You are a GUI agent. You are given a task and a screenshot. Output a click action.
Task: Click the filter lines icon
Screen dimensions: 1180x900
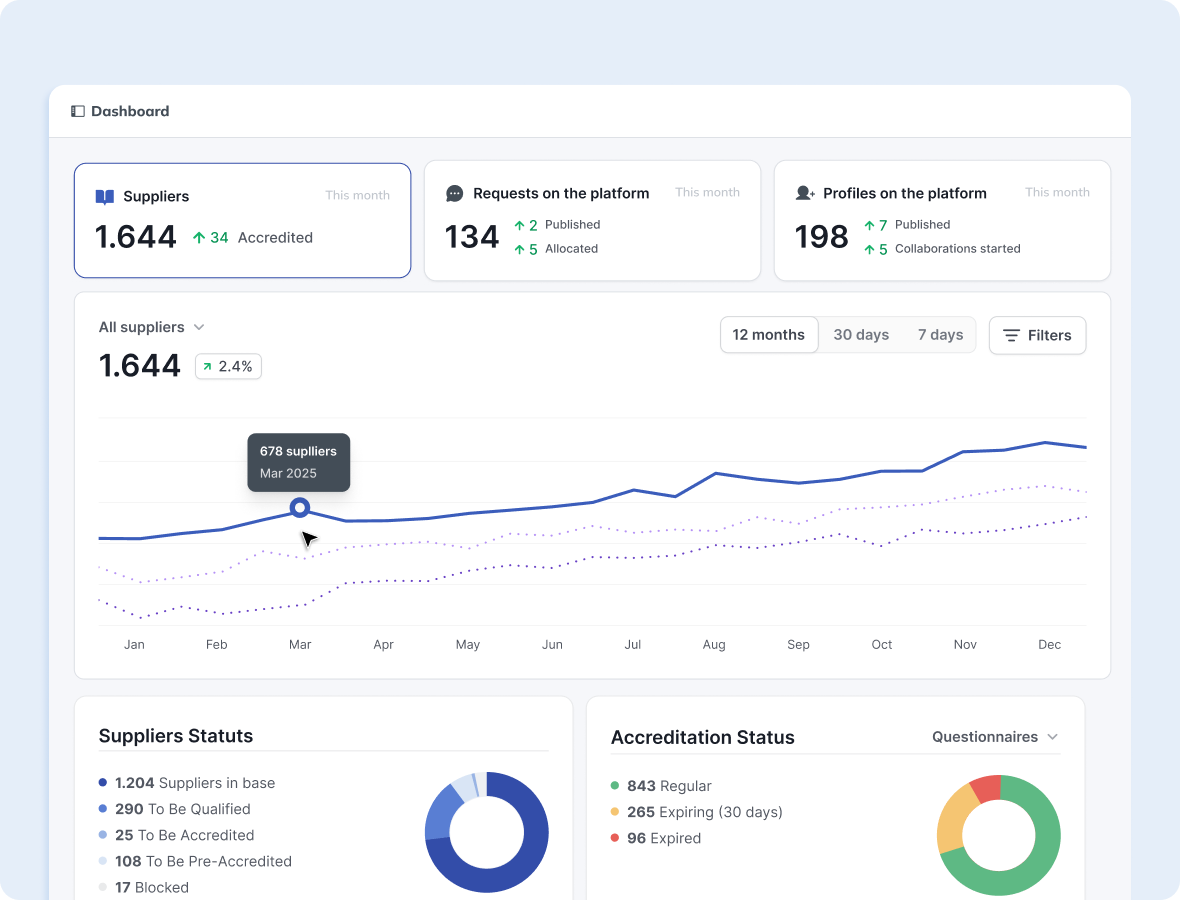[x=1012, y=336]
